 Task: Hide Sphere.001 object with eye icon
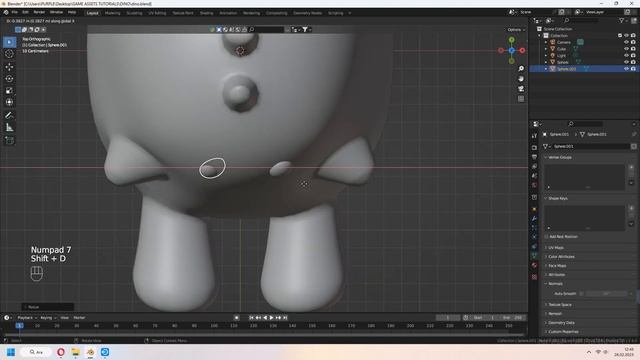click(626, 69)
